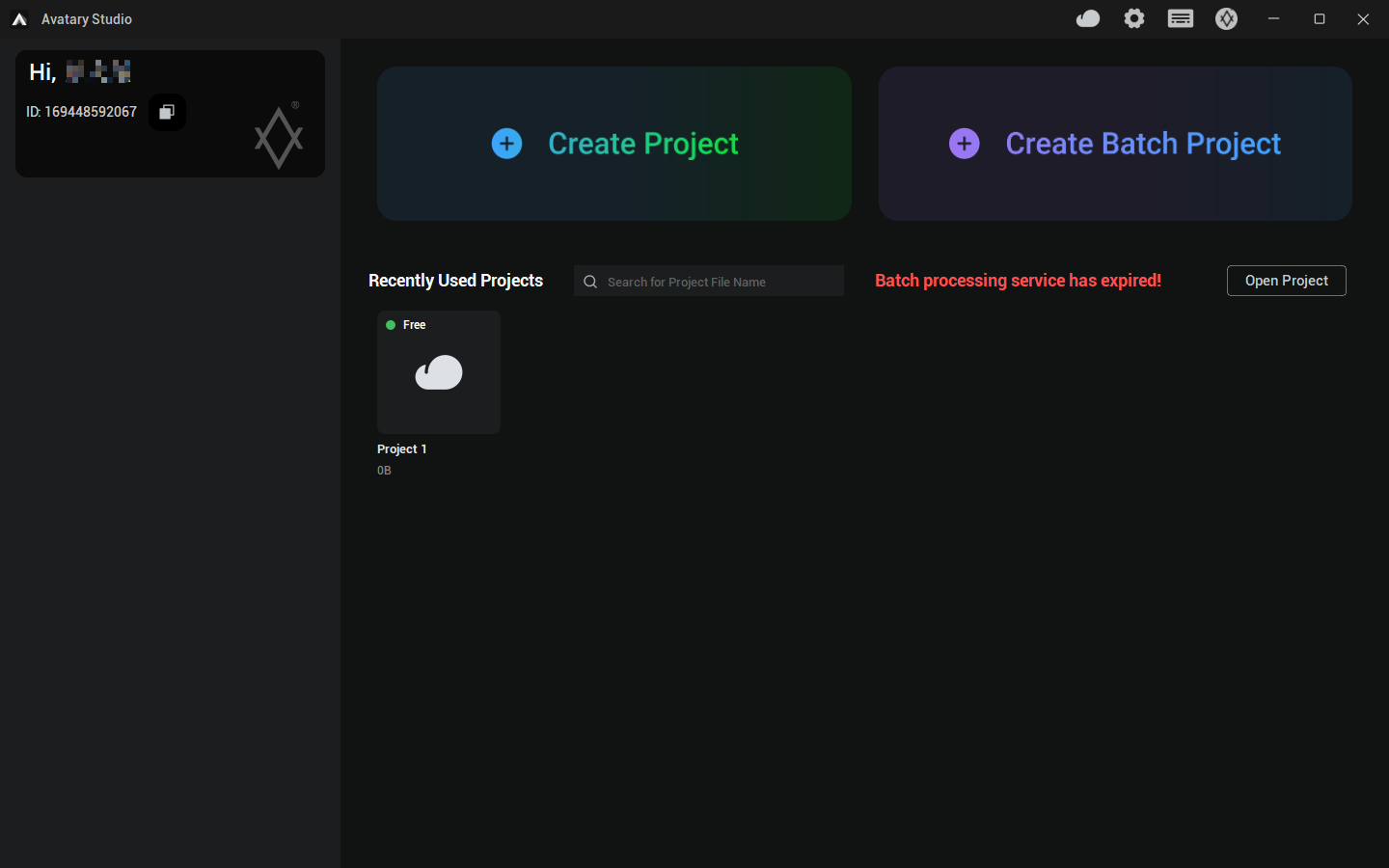The image size is (1389, 868).
Task: Open settings via the gear icon
Action: 1134,19
